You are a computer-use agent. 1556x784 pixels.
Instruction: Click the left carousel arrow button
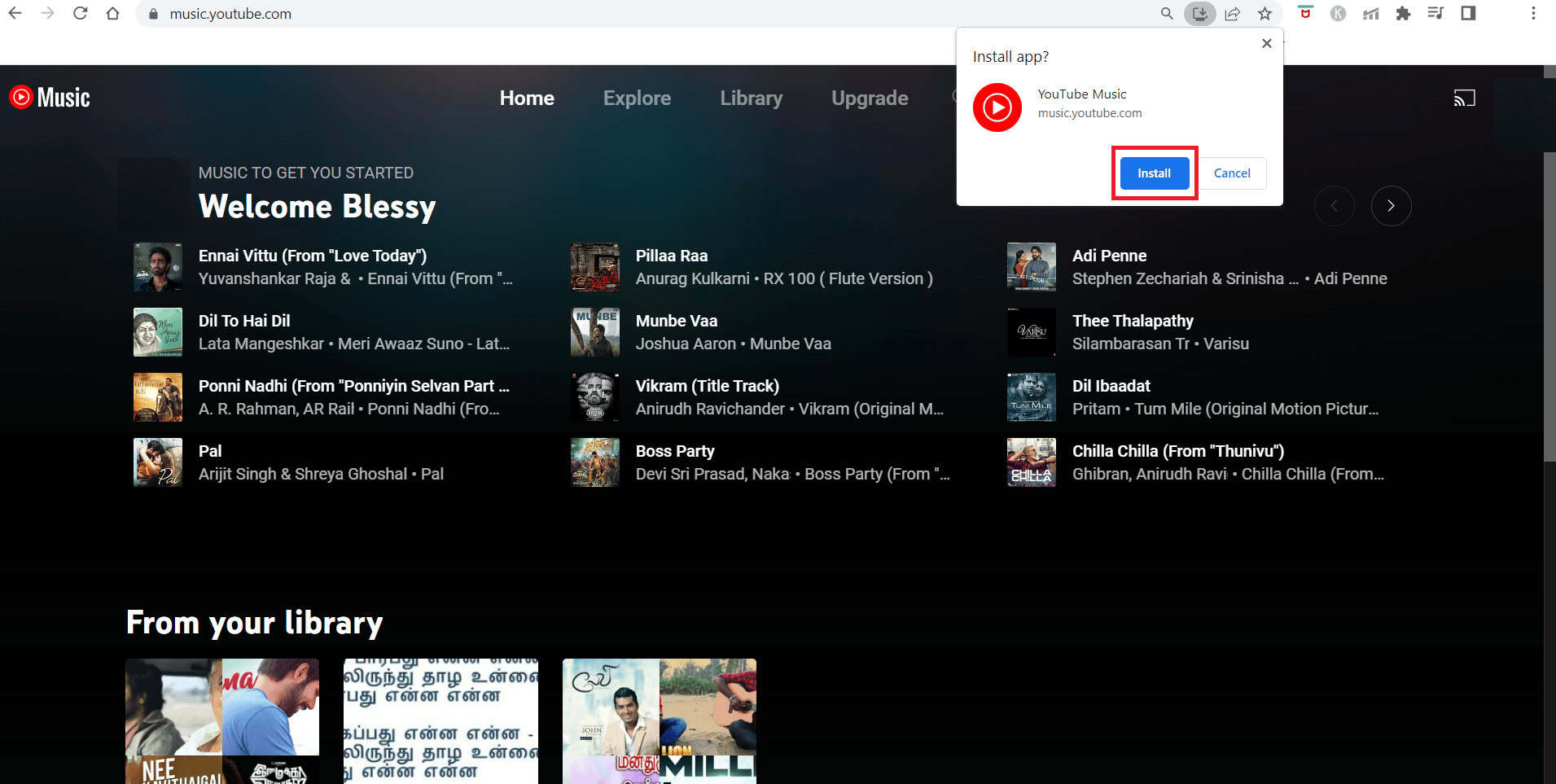click(x=1334, y=206)
